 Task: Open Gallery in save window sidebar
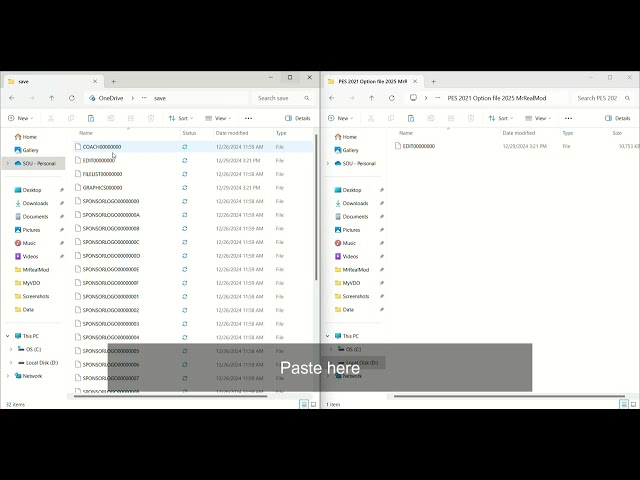click(30, 150)
